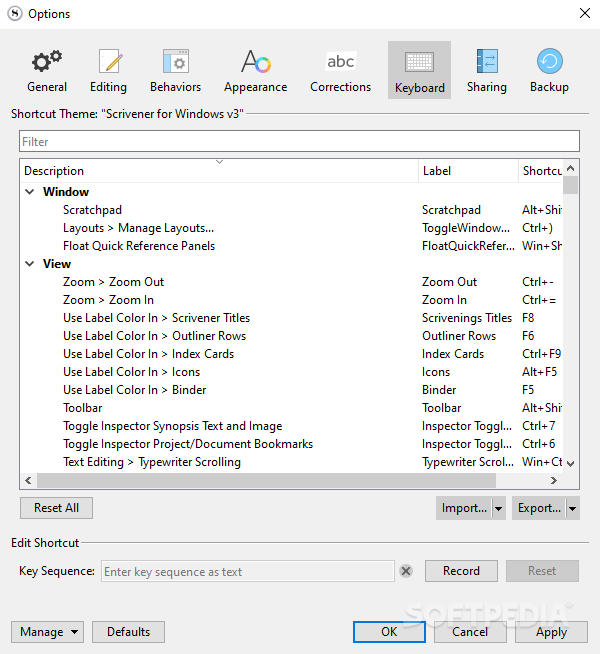Select the Zoom > Zoom In row
This screenshot has width=600, height=654.
coord(291,300)
